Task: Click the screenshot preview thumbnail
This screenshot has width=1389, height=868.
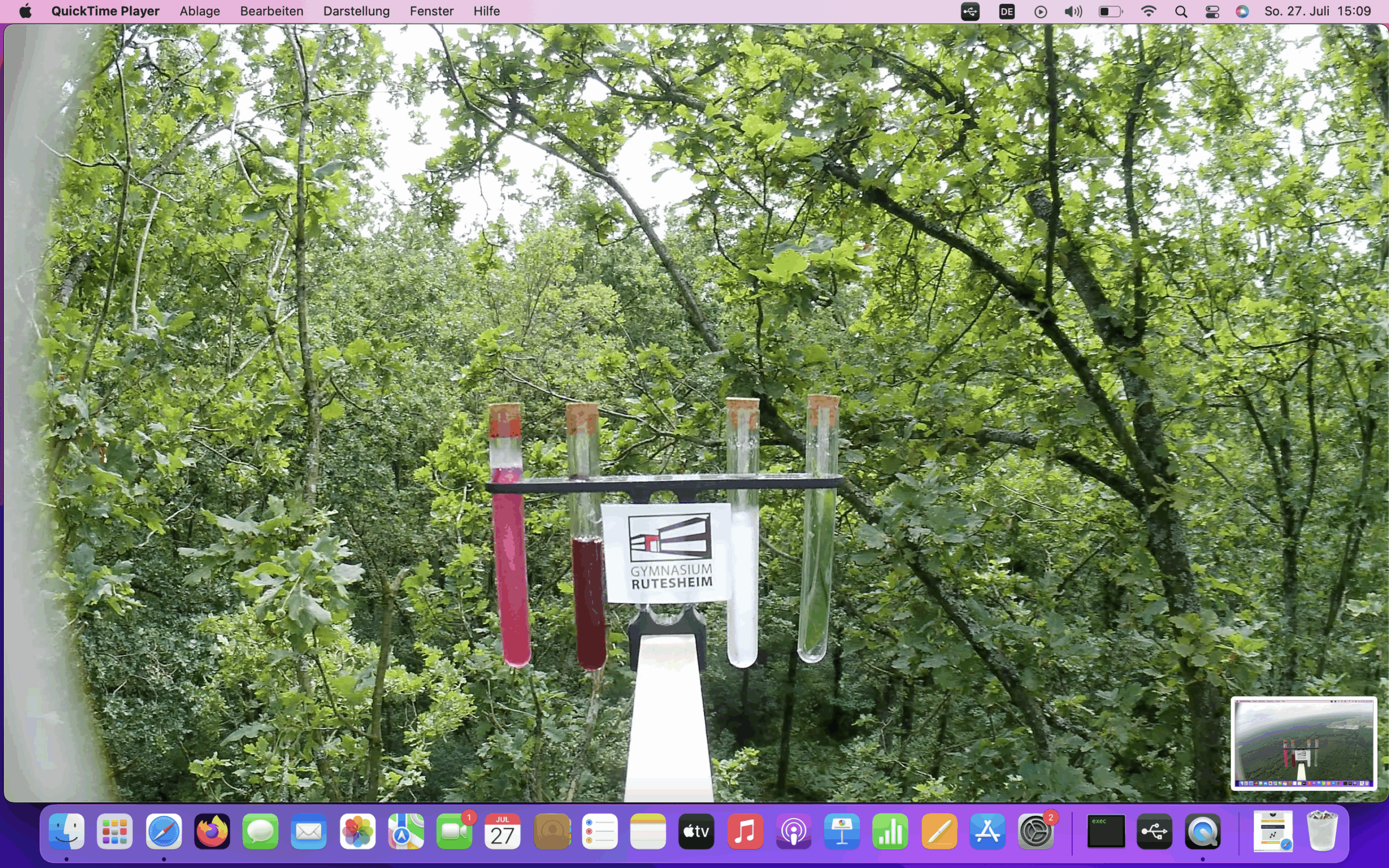Action: (x=1303, y=743)
